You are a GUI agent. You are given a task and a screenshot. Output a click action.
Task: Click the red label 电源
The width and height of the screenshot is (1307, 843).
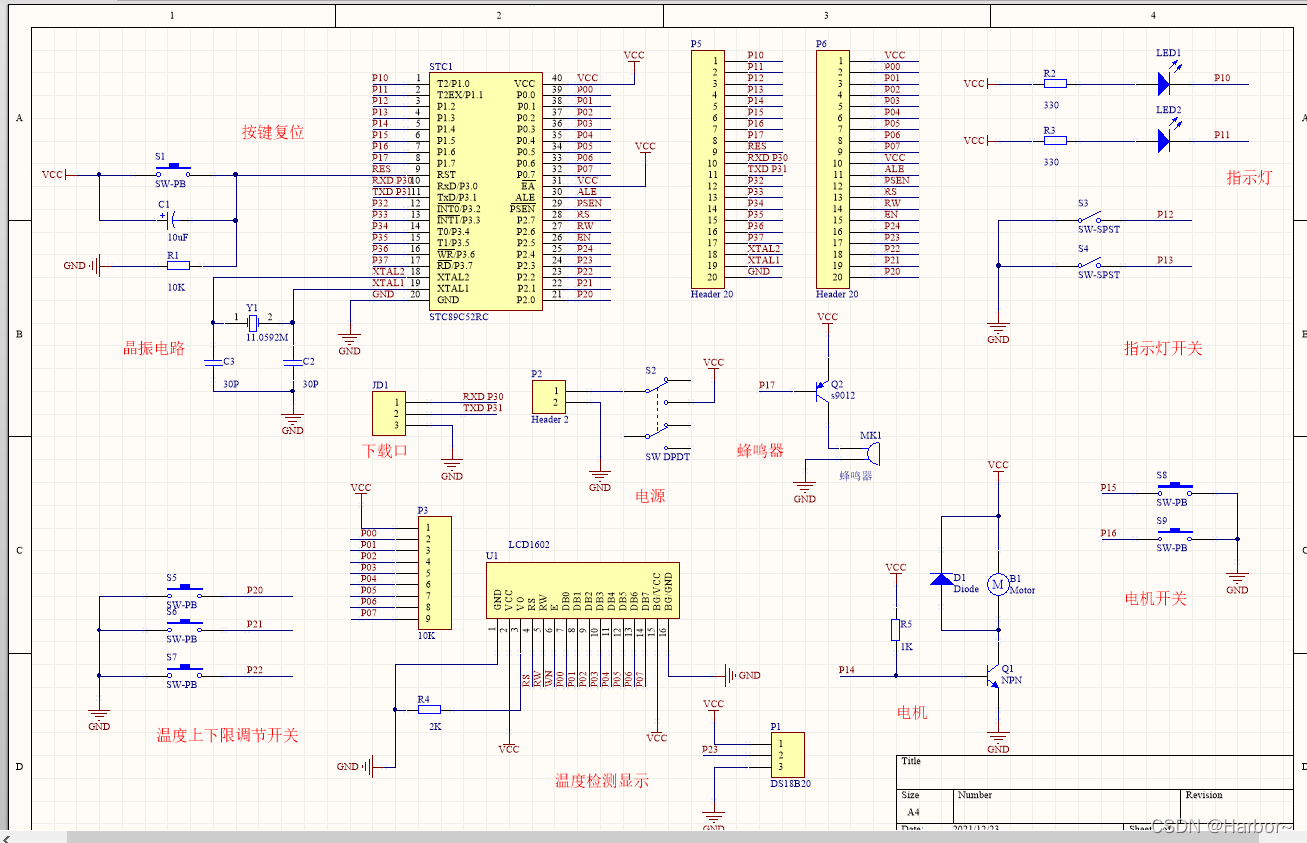650,495
